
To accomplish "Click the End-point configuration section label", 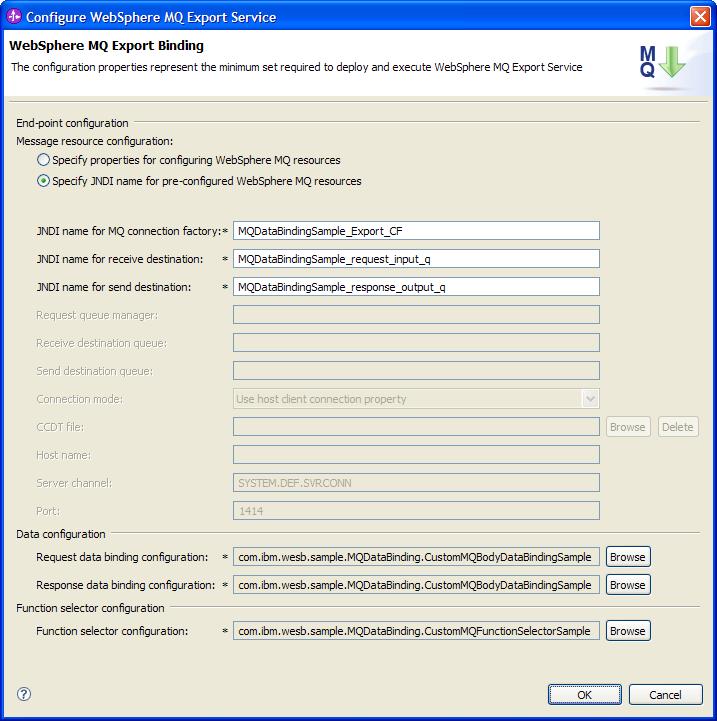I will (x=72, y=123).
